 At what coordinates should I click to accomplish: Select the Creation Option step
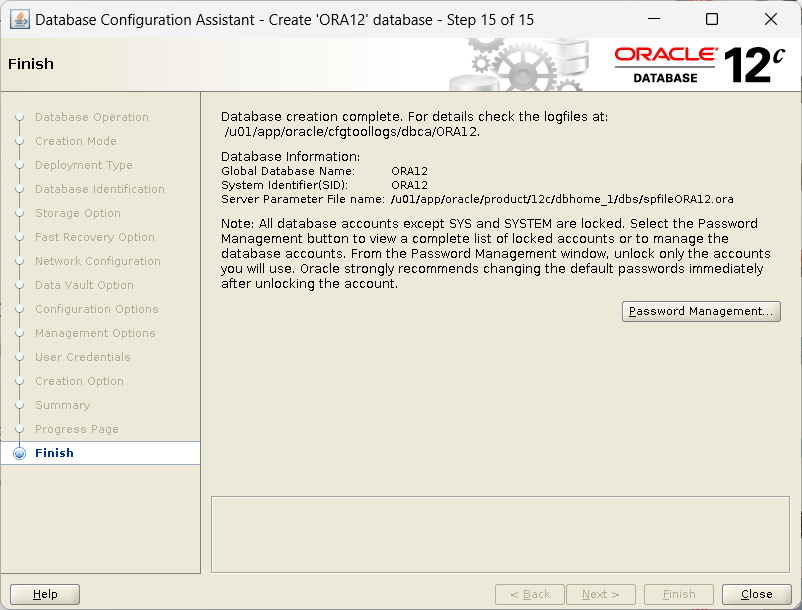pos(79,381)
